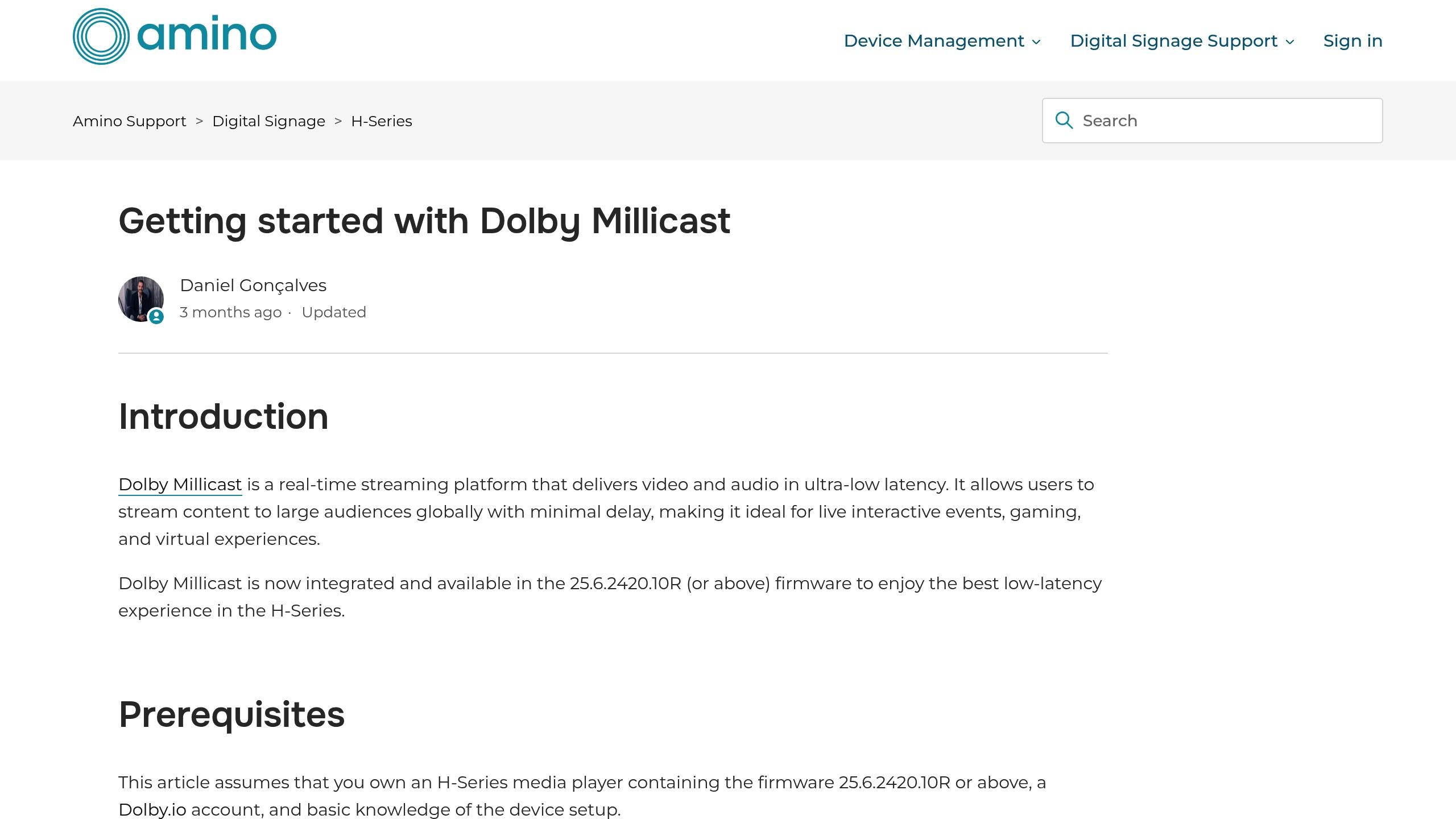Go to the Amino Support breadcrumb
The width and height of the screenshot is (1456, 819).
click(x=130, y=121)
